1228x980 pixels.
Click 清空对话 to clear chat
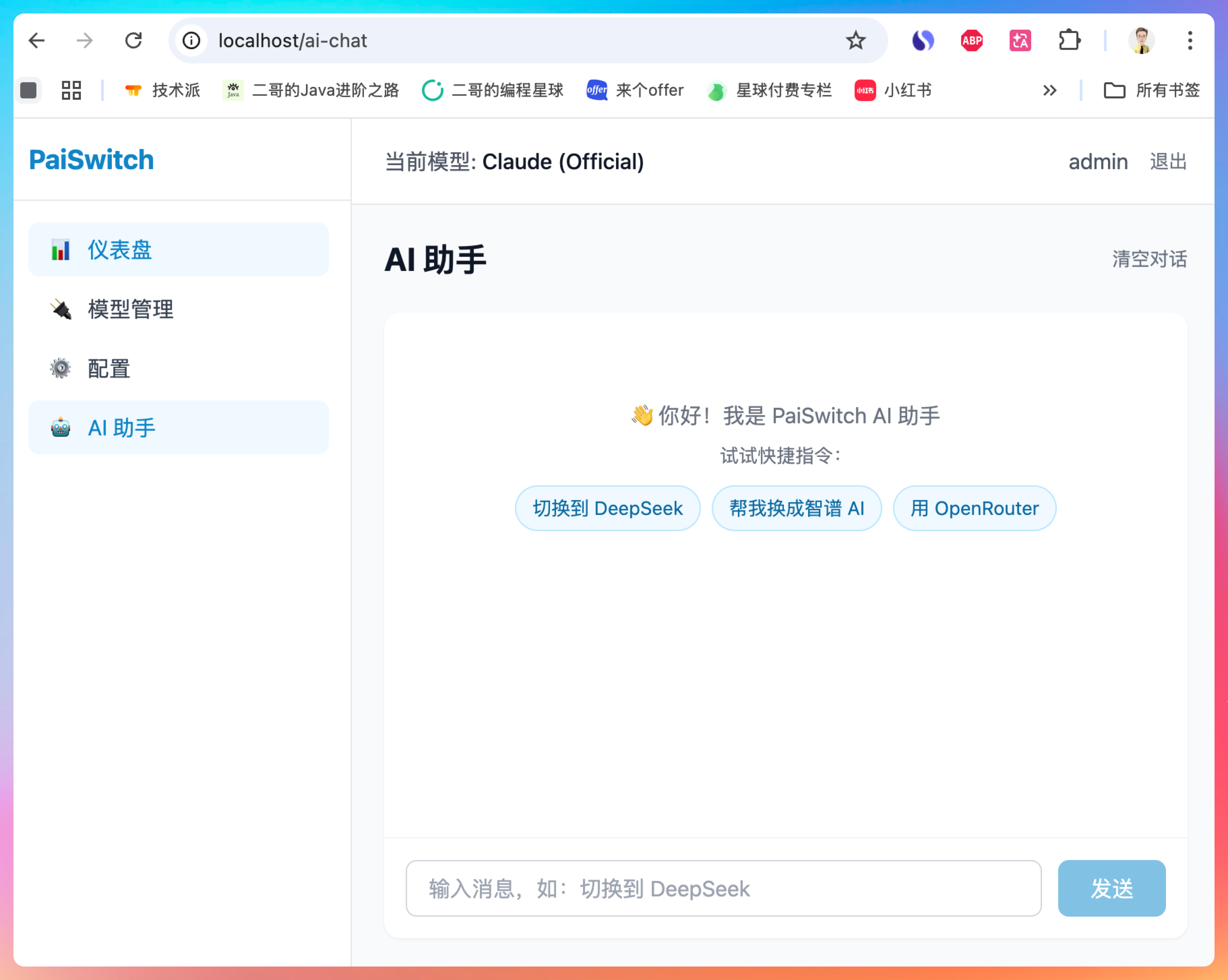click(1149, 259)
